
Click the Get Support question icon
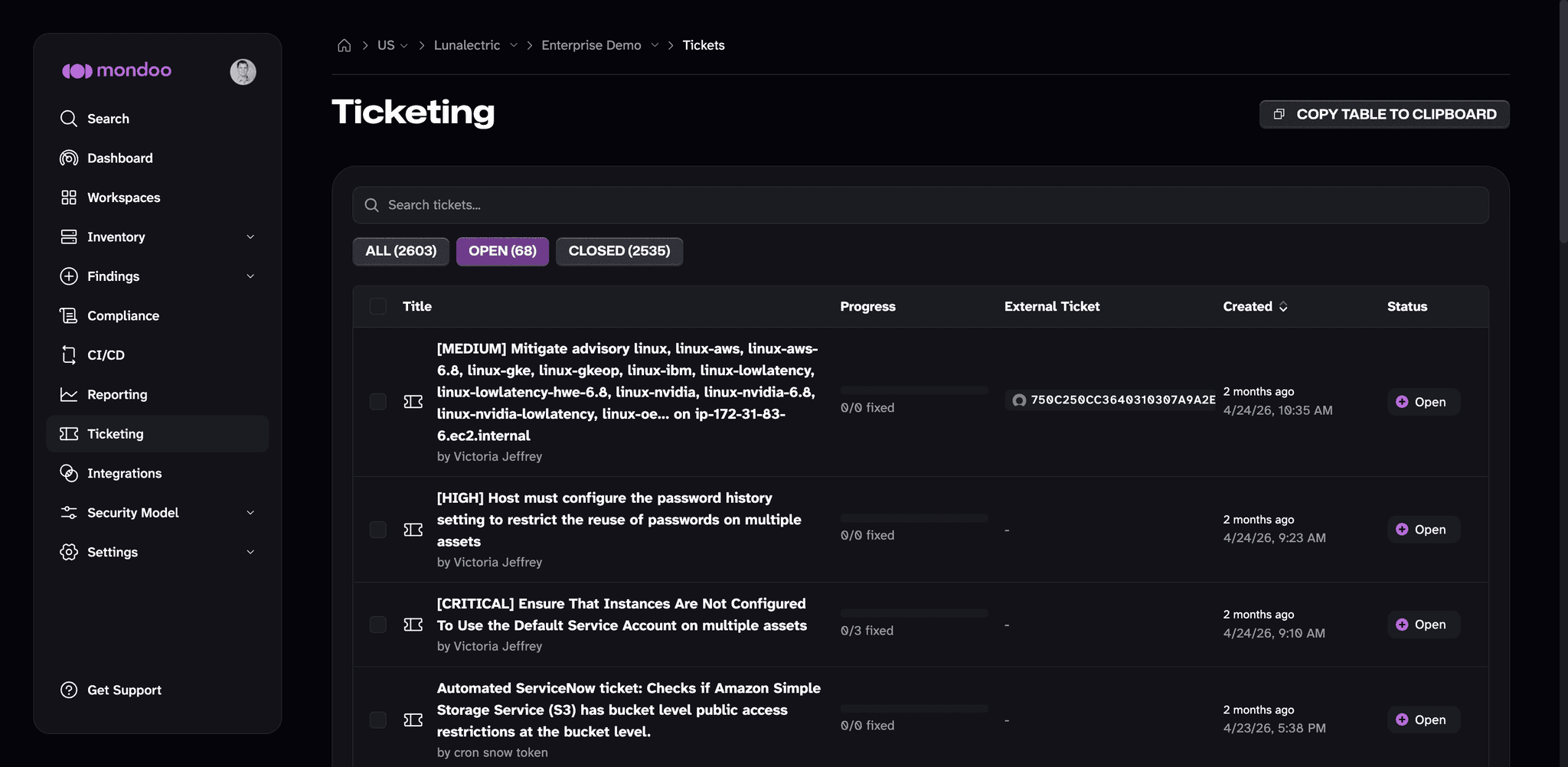click(69, 690)
